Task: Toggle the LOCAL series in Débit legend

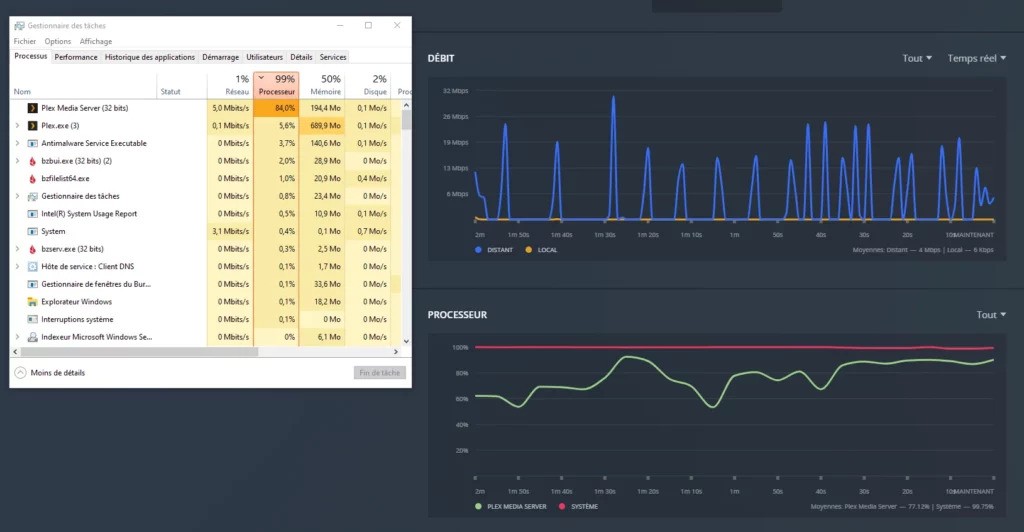Action: coord(541,250)
